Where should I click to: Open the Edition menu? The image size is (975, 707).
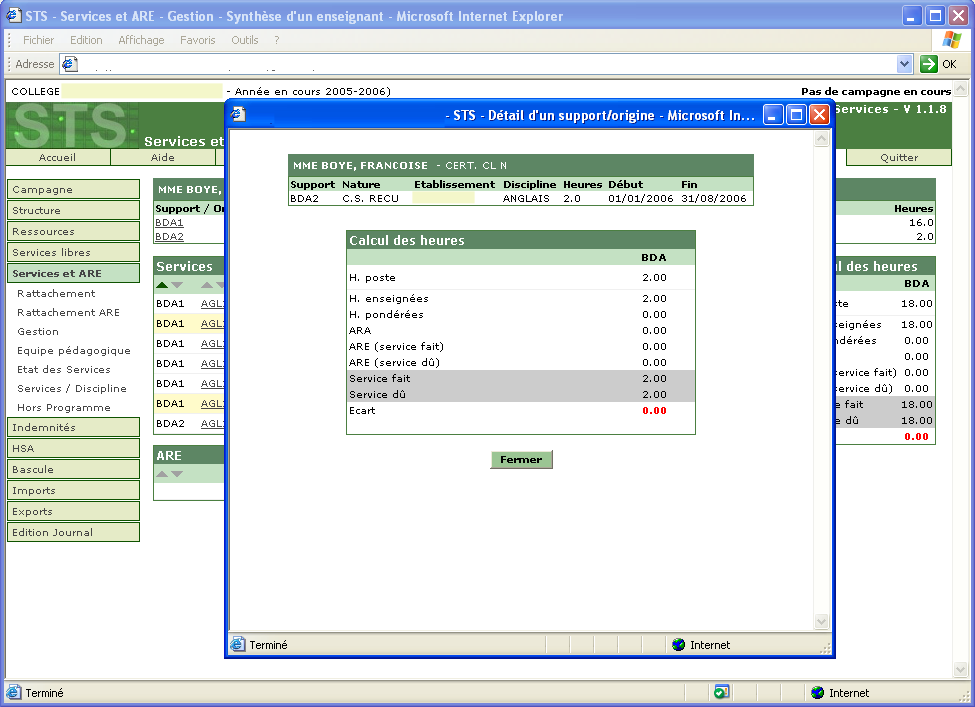pos(86,40)
